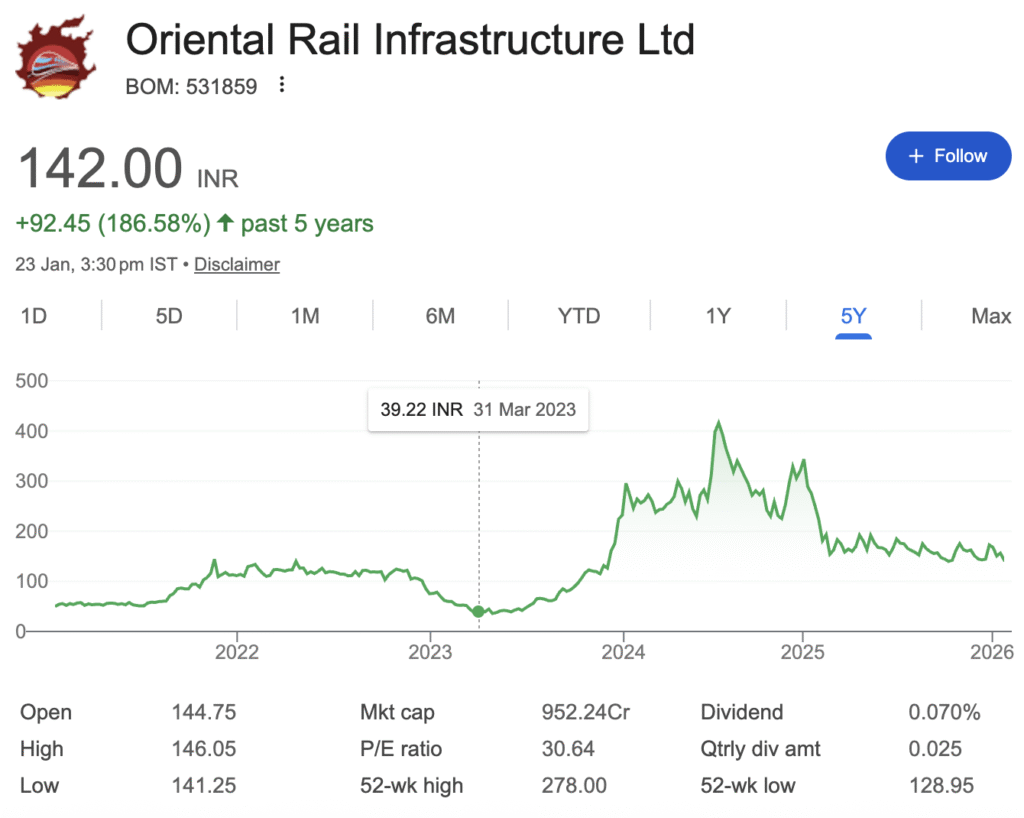Open the Disclaimer link
Screen dimensions: 1024x818
(x=237, y=265)
